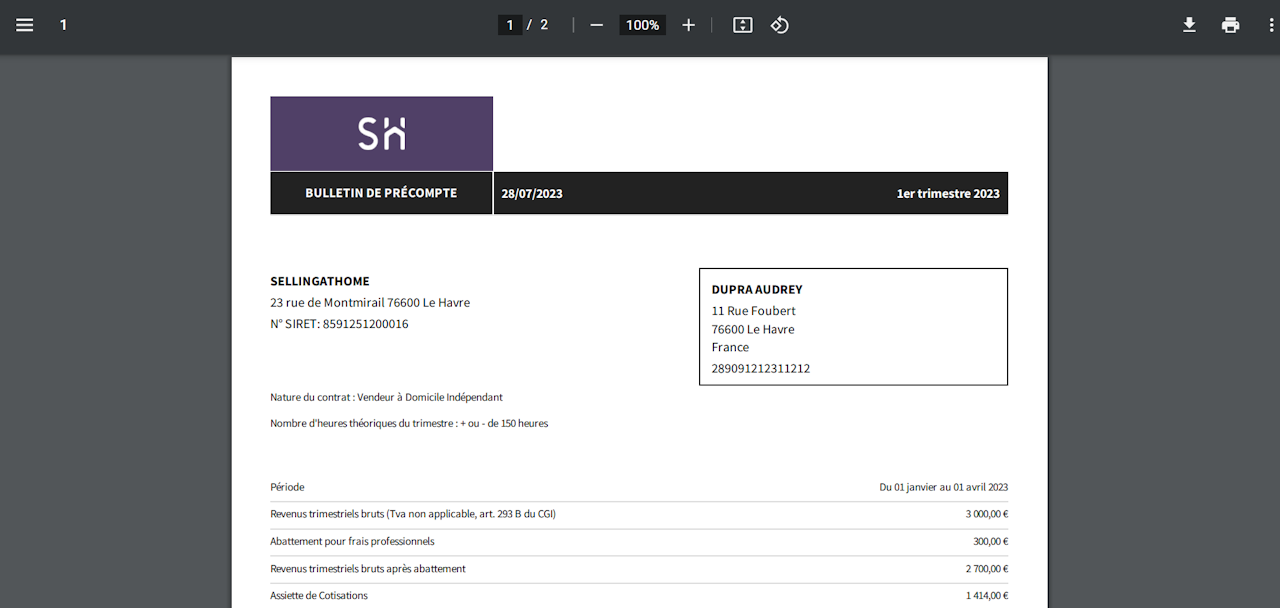This screenshot has width=1280, height=608.
Task: Click the fit to page icon
Action: coord(742,25)
